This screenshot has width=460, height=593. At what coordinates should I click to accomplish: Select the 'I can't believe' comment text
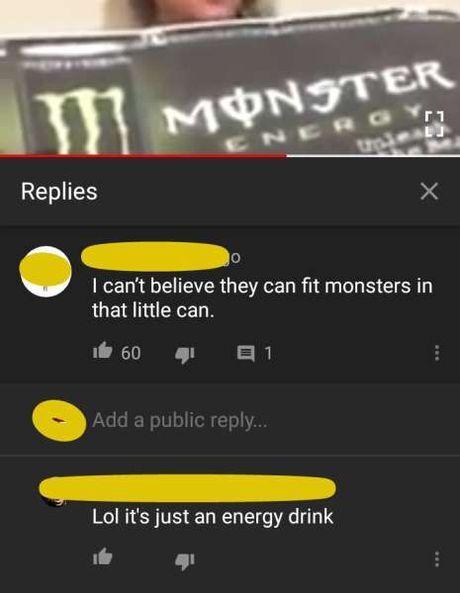point(262,298)
